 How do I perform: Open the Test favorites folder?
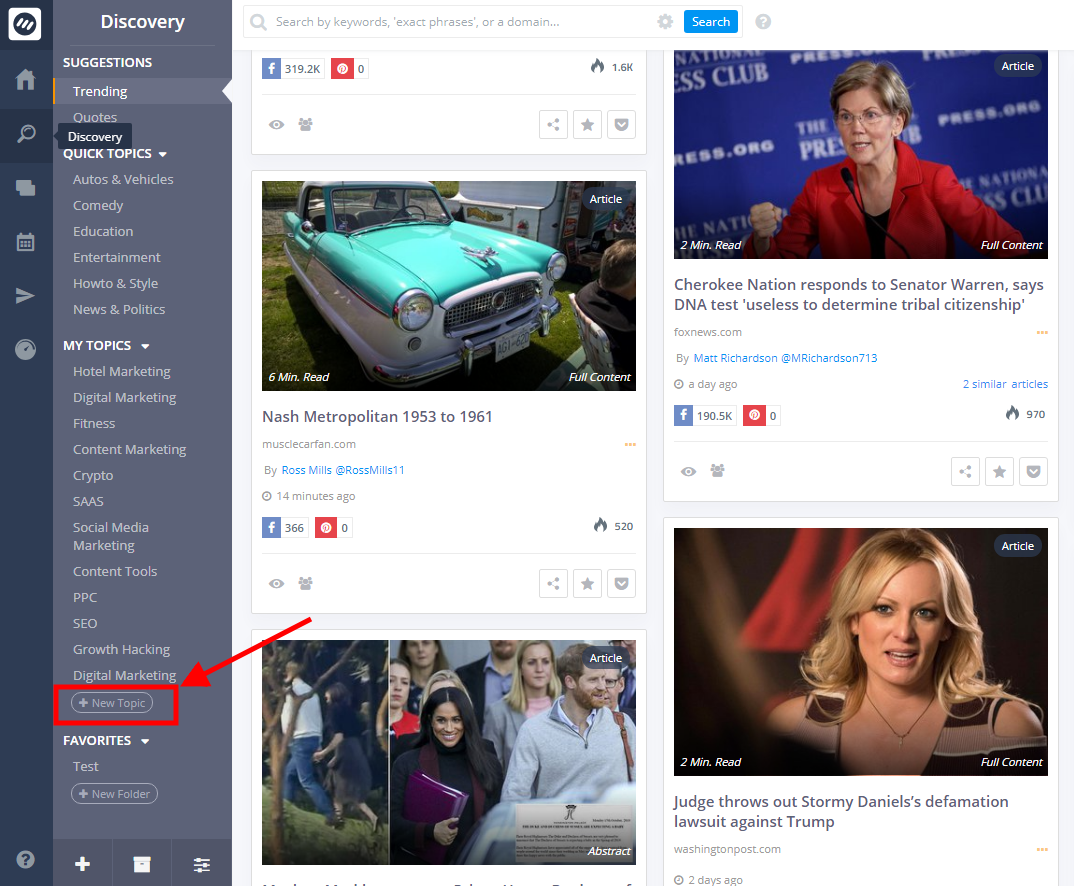tap(86, 766)
